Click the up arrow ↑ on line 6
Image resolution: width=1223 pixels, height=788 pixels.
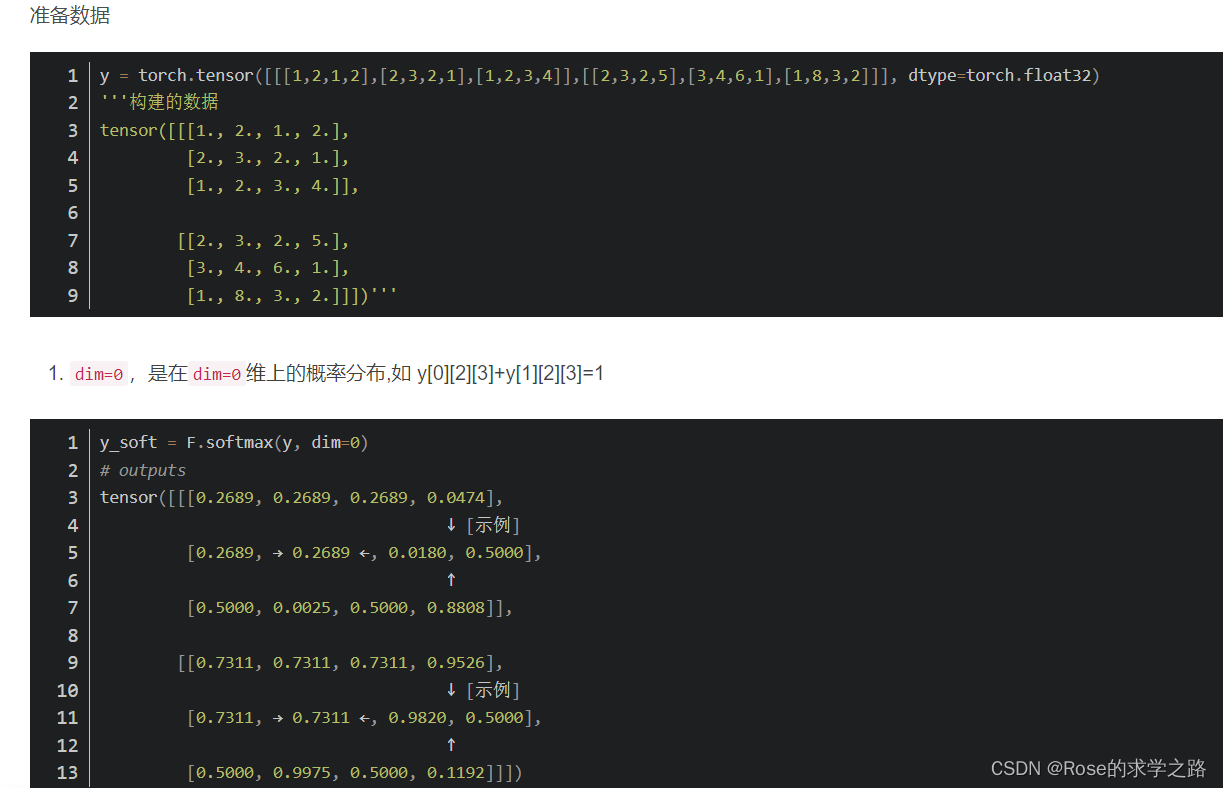[451, 579]
